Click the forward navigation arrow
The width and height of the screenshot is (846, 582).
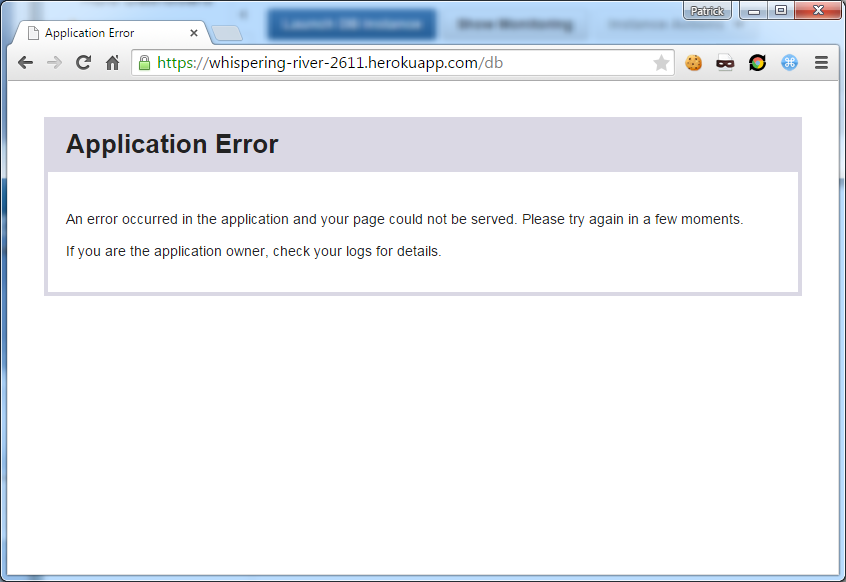pos(54,63)
